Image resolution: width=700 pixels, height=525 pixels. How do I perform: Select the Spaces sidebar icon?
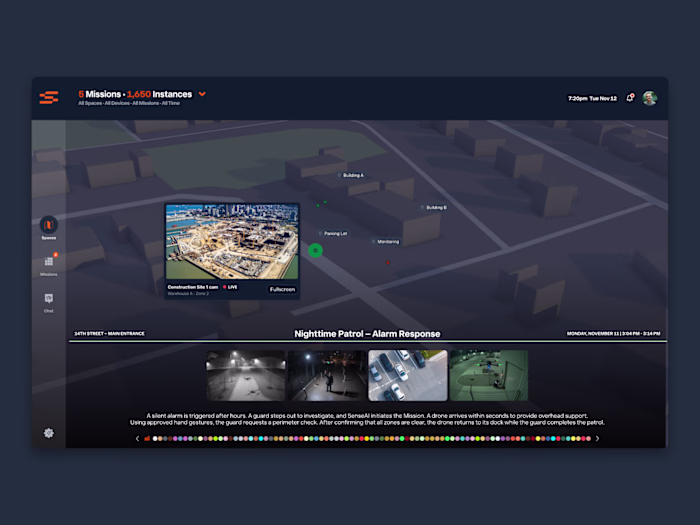[49, 225]
